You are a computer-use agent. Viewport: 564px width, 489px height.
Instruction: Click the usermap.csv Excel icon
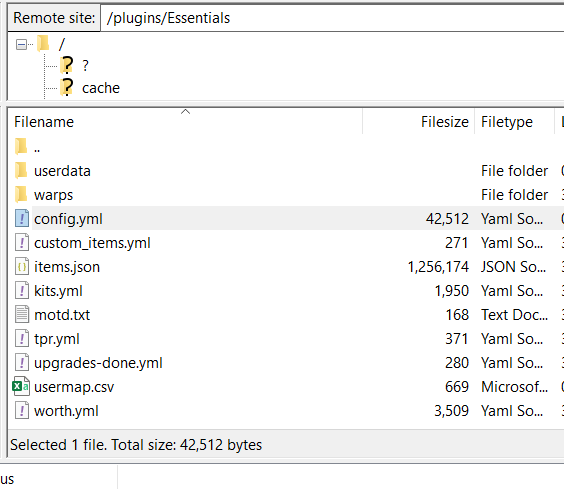21,386
